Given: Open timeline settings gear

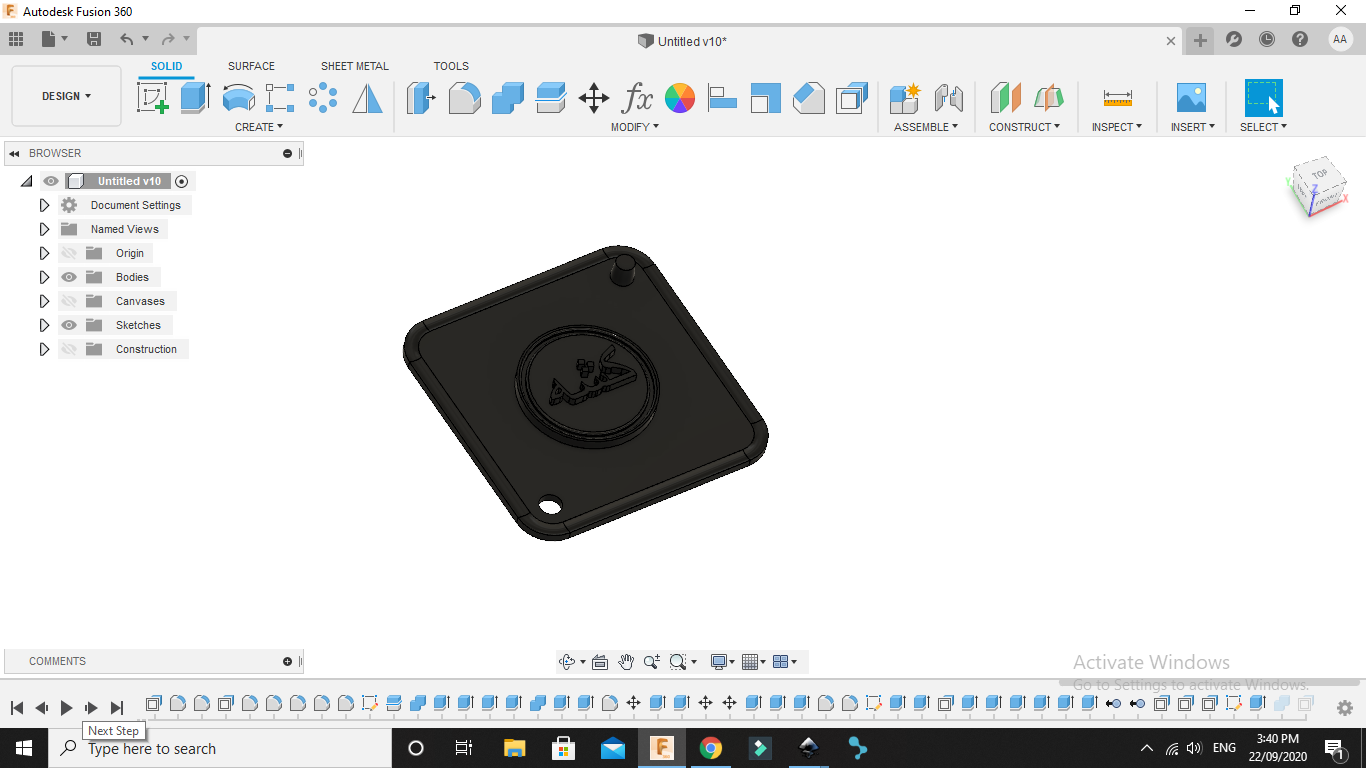Looking at the screenshot, I should (x=1345, y=708).
